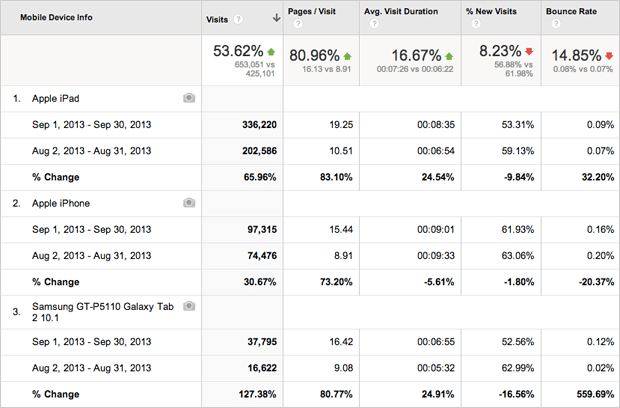Click help icon beside Visits header
The height and width of the screenshot is (408, 620).
(x=236, y=18)
